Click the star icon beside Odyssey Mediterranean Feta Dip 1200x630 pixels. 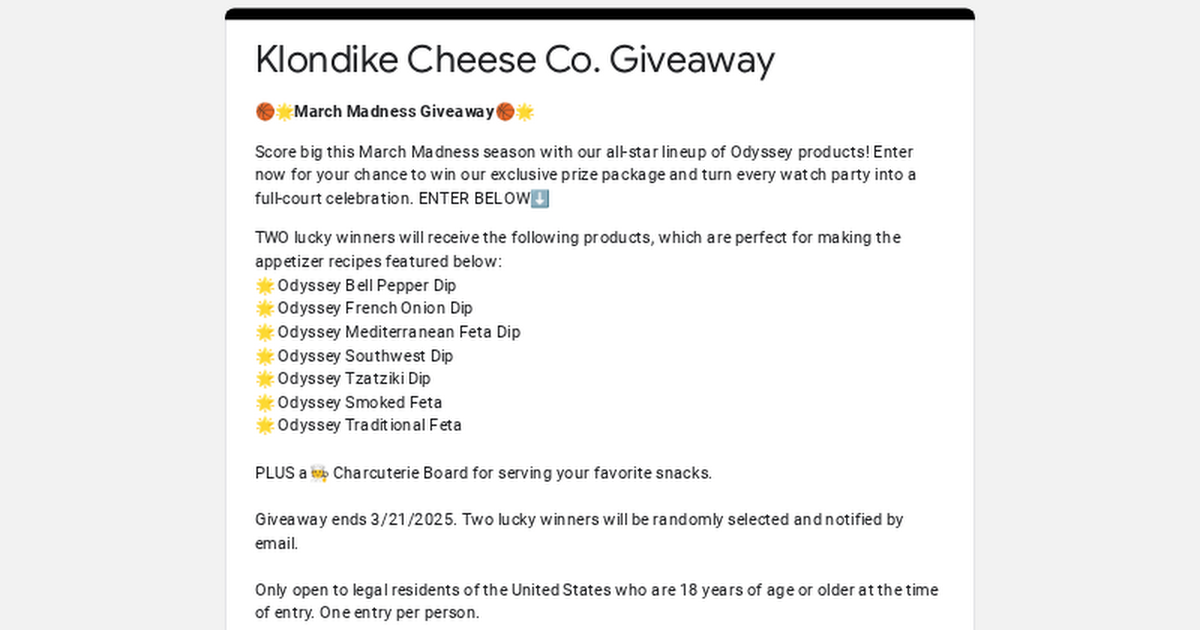pyautogui.click(x=265, y=332)
